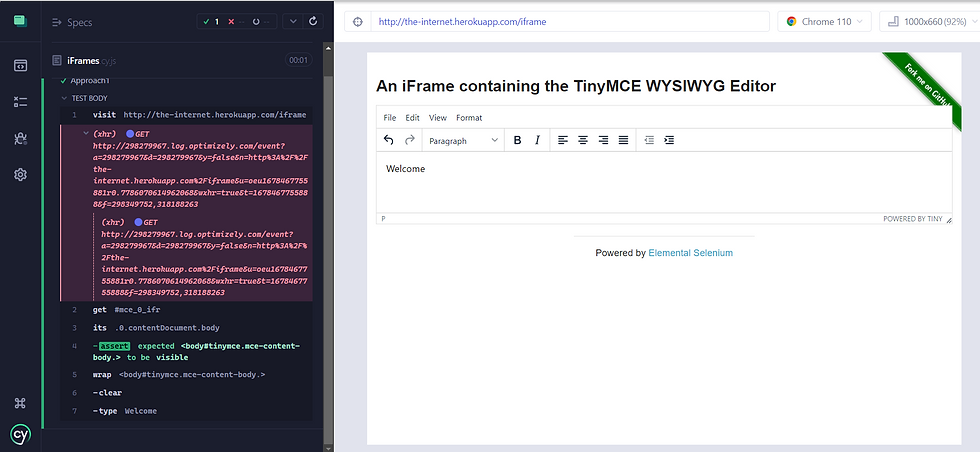Click the Redo arrow in editor toolbar
The image size is (980, 452).
(x=410, y=140)
